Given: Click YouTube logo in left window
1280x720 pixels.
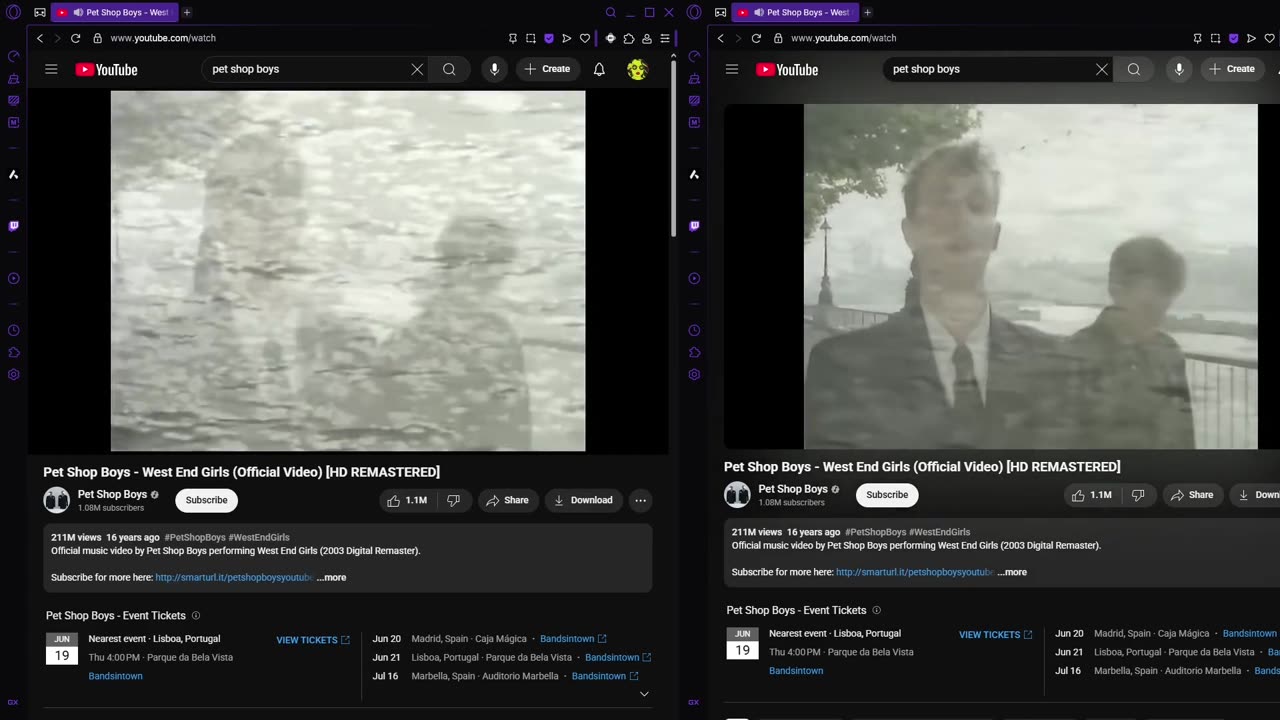Looking at the screenshot, I should pos(106,70).
